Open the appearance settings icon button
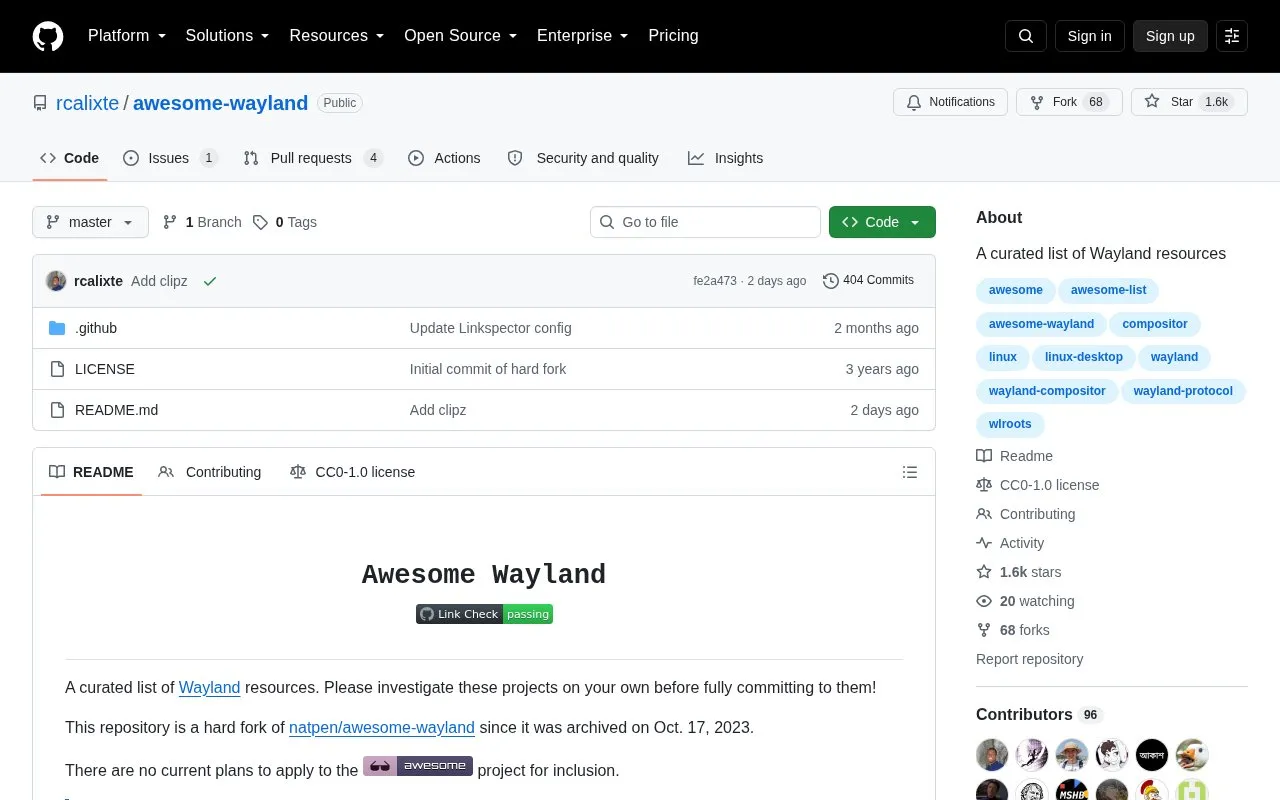Screen dimensions: 1280x800 pyautogui.click(x=1232, y=36)
